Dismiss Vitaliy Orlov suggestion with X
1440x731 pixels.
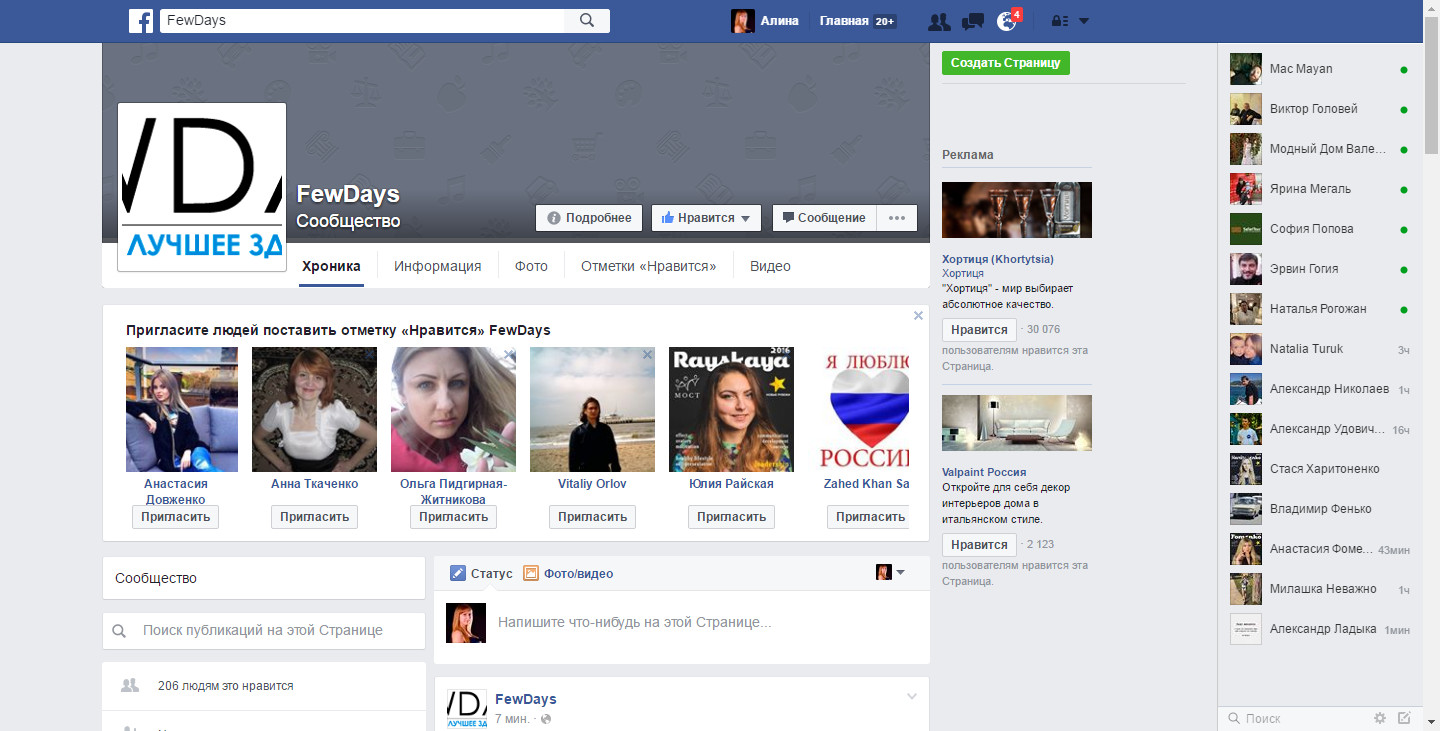pos(647,355)
